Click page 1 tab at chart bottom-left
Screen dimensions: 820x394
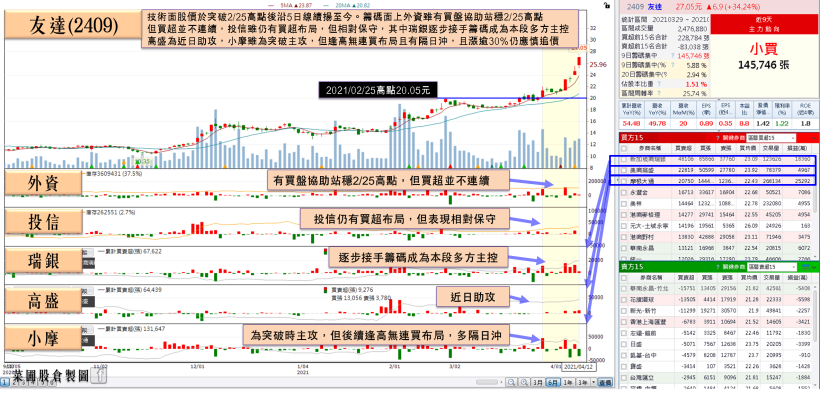(5, 382)
